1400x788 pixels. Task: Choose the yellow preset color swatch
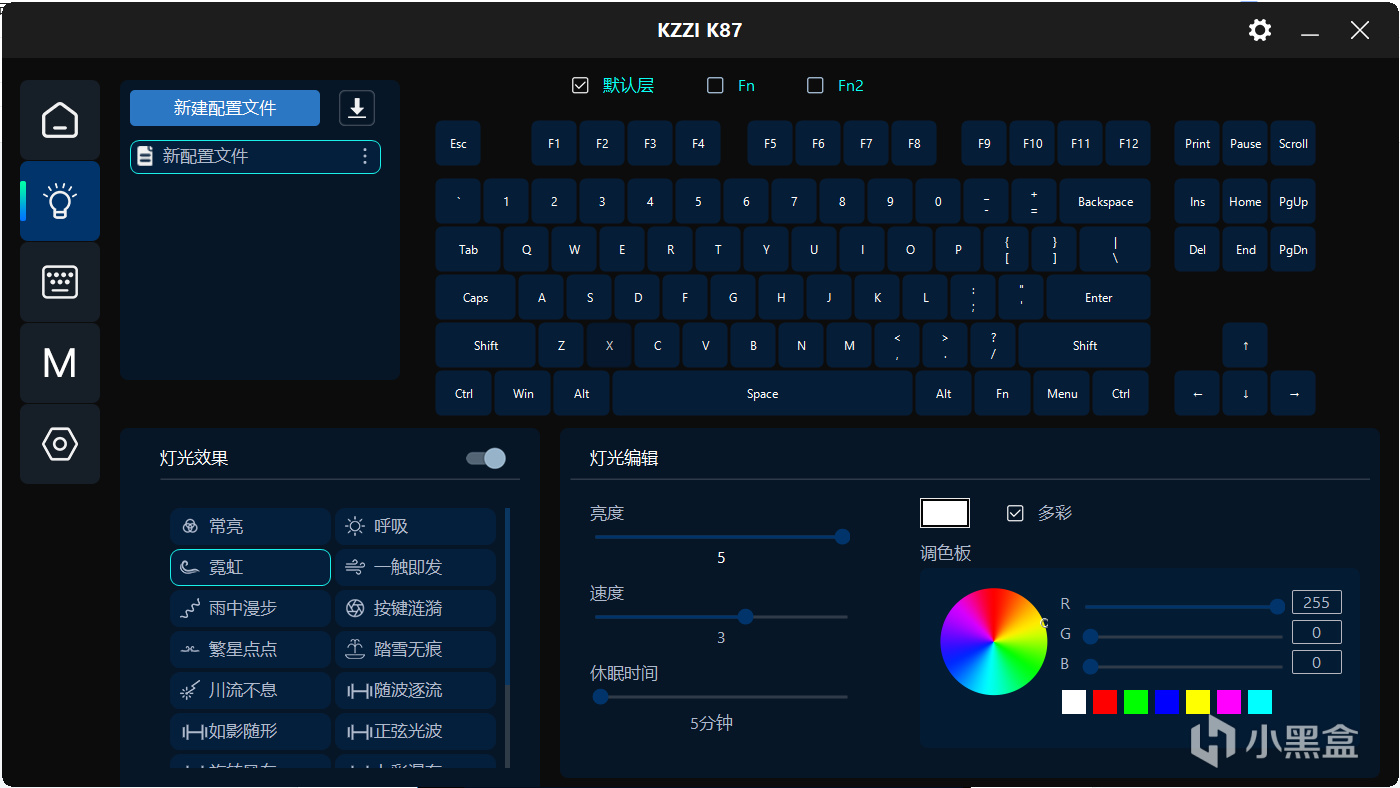click(x=1198, y=701)
